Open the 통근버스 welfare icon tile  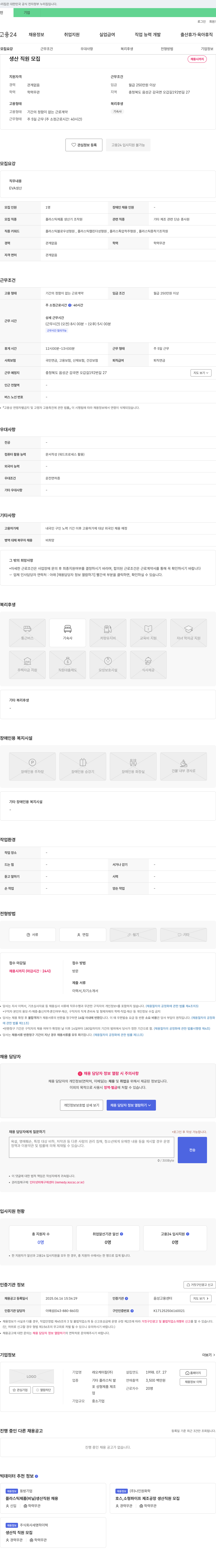27,633
